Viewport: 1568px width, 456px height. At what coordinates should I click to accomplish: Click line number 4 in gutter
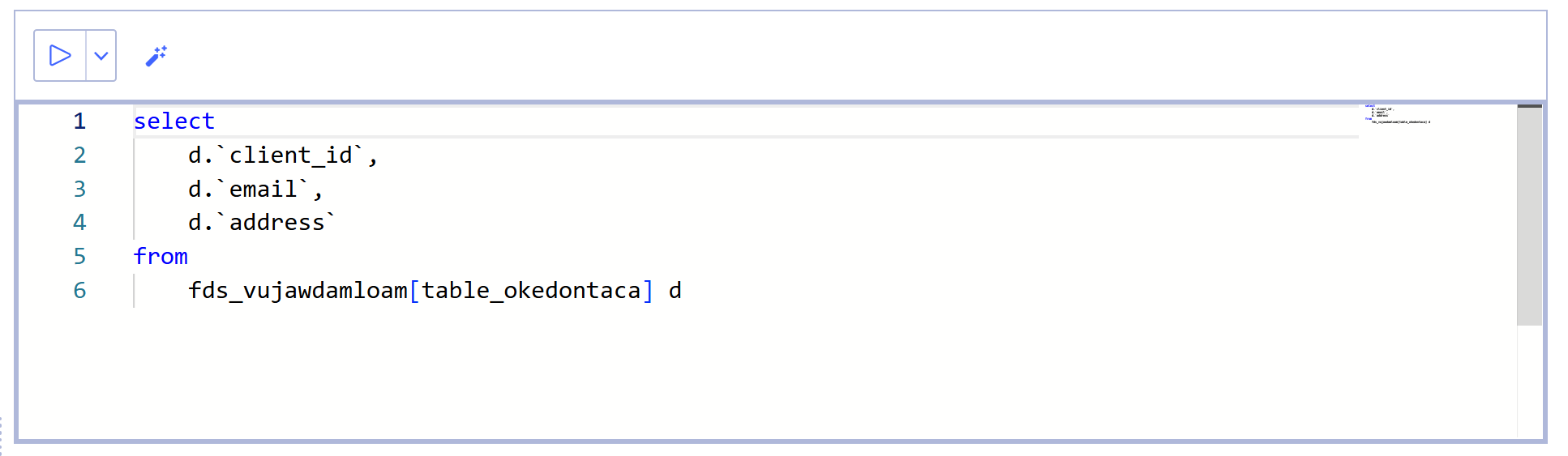click(x=79, y=223)
